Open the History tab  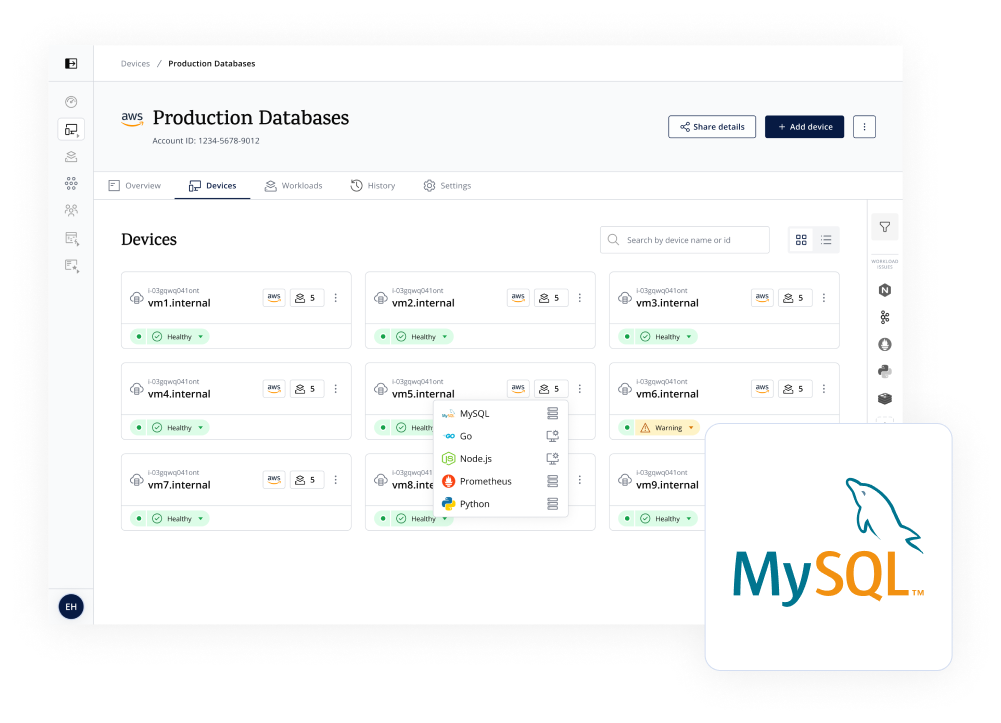point(373,186)
